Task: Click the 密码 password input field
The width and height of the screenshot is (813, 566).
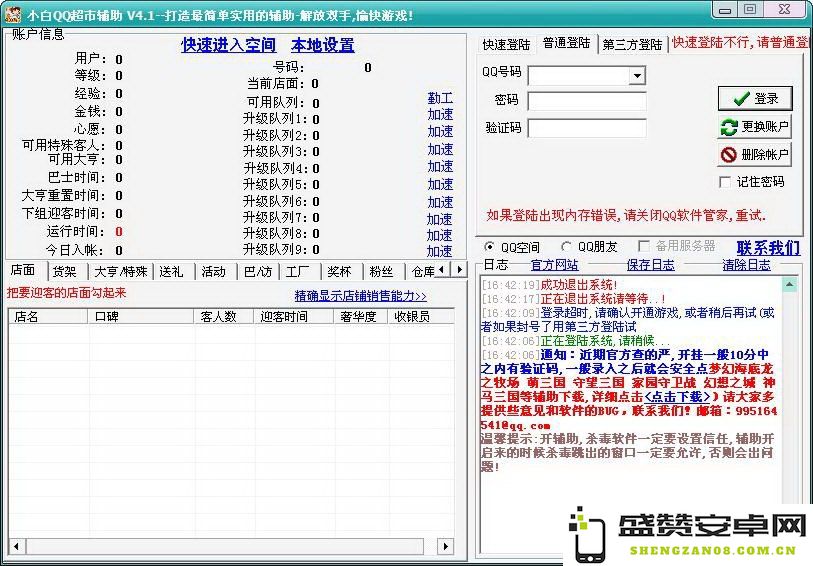Action: pos(587,101)
